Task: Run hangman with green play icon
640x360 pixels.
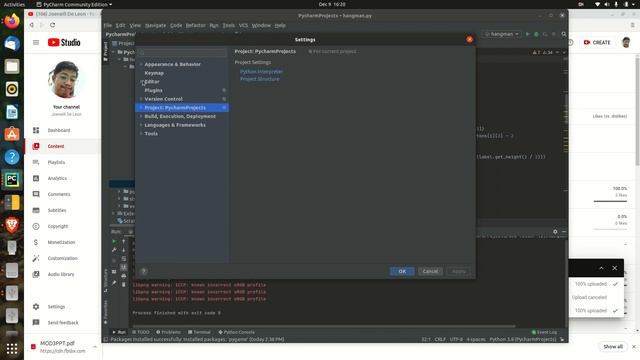Action: click(x=527, y=34)
